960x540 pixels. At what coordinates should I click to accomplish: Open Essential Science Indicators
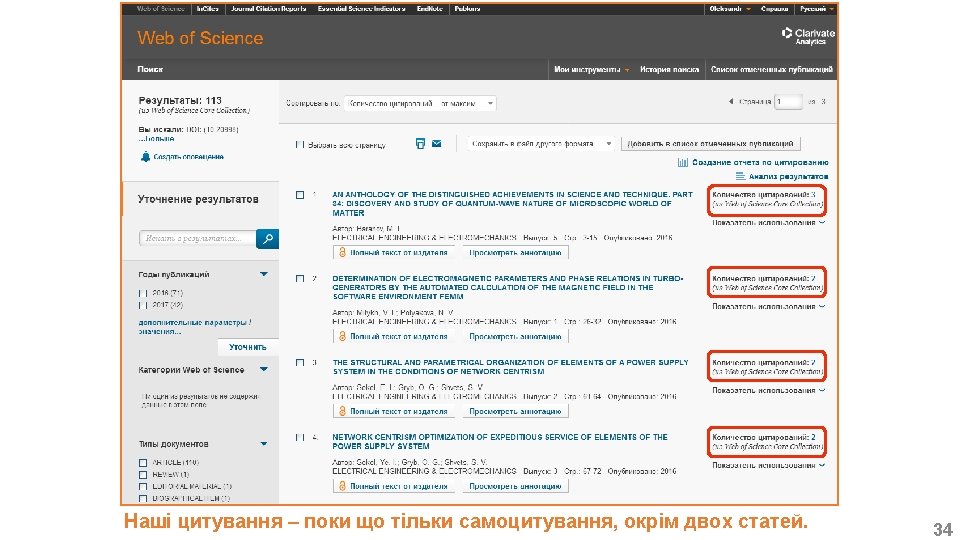pos(361,9)
